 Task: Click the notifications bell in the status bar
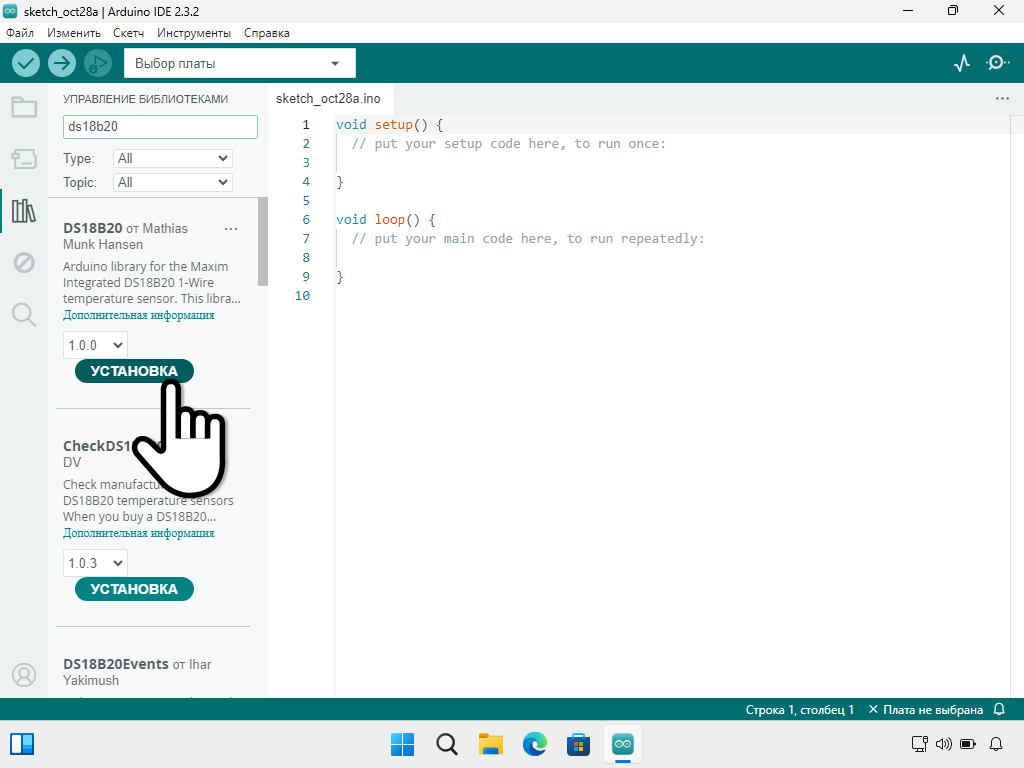(x=999, y=709)
